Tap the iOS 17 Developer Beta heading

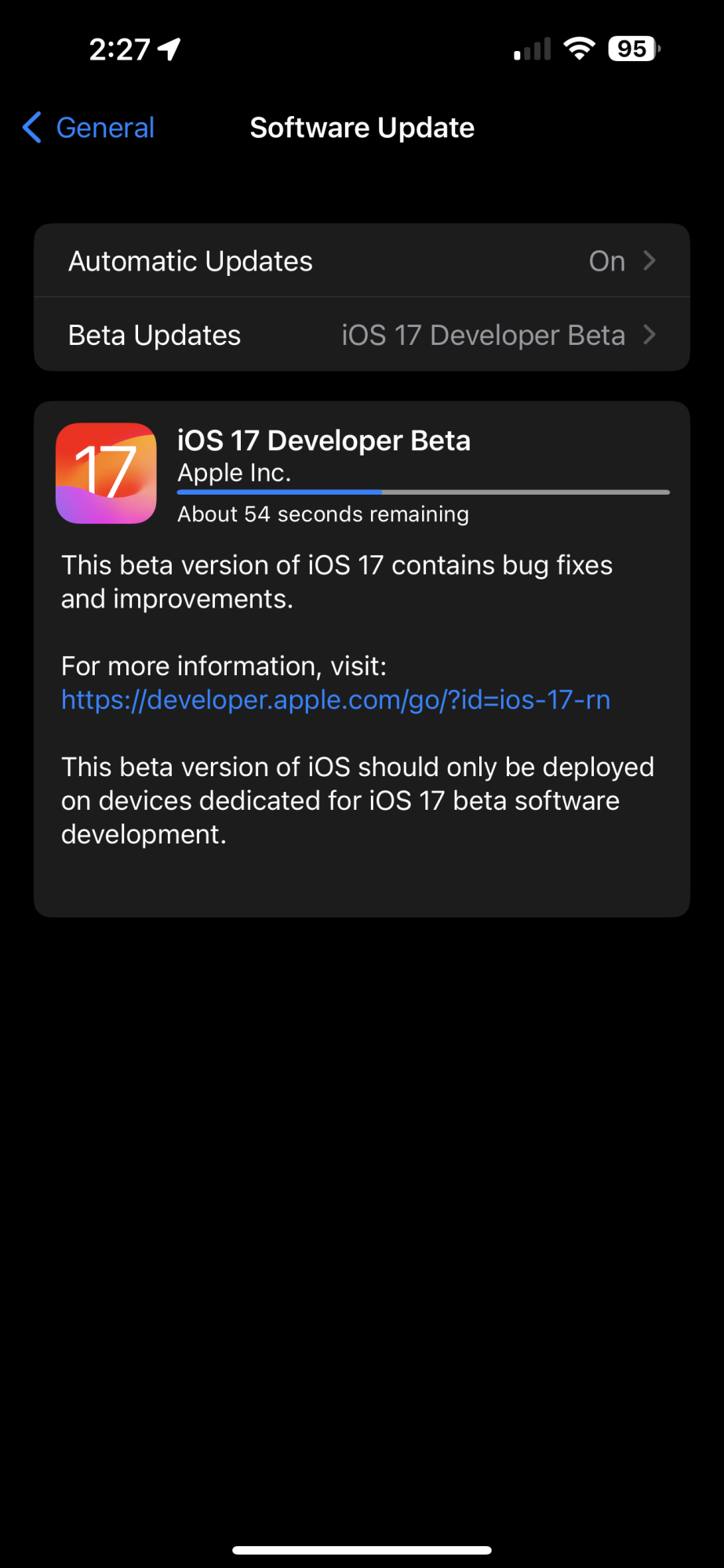click(x=324, y=441)
